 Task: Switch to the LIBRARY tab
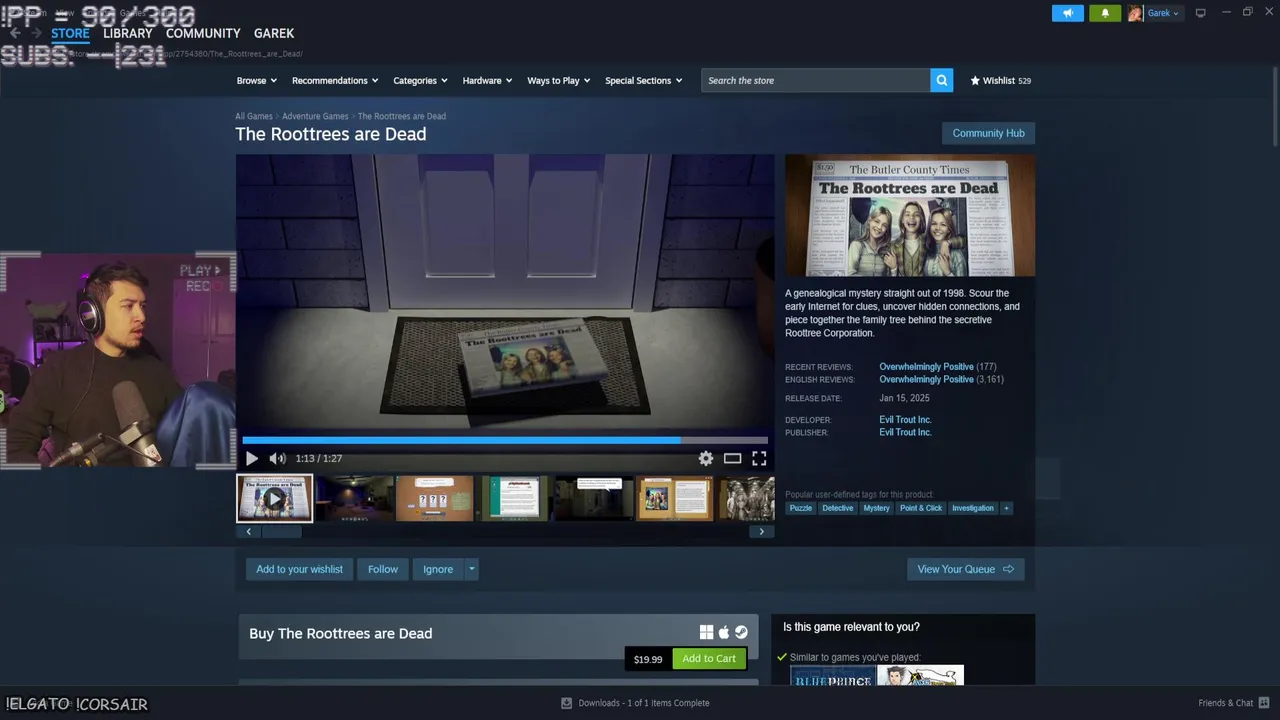pos(128,33)
